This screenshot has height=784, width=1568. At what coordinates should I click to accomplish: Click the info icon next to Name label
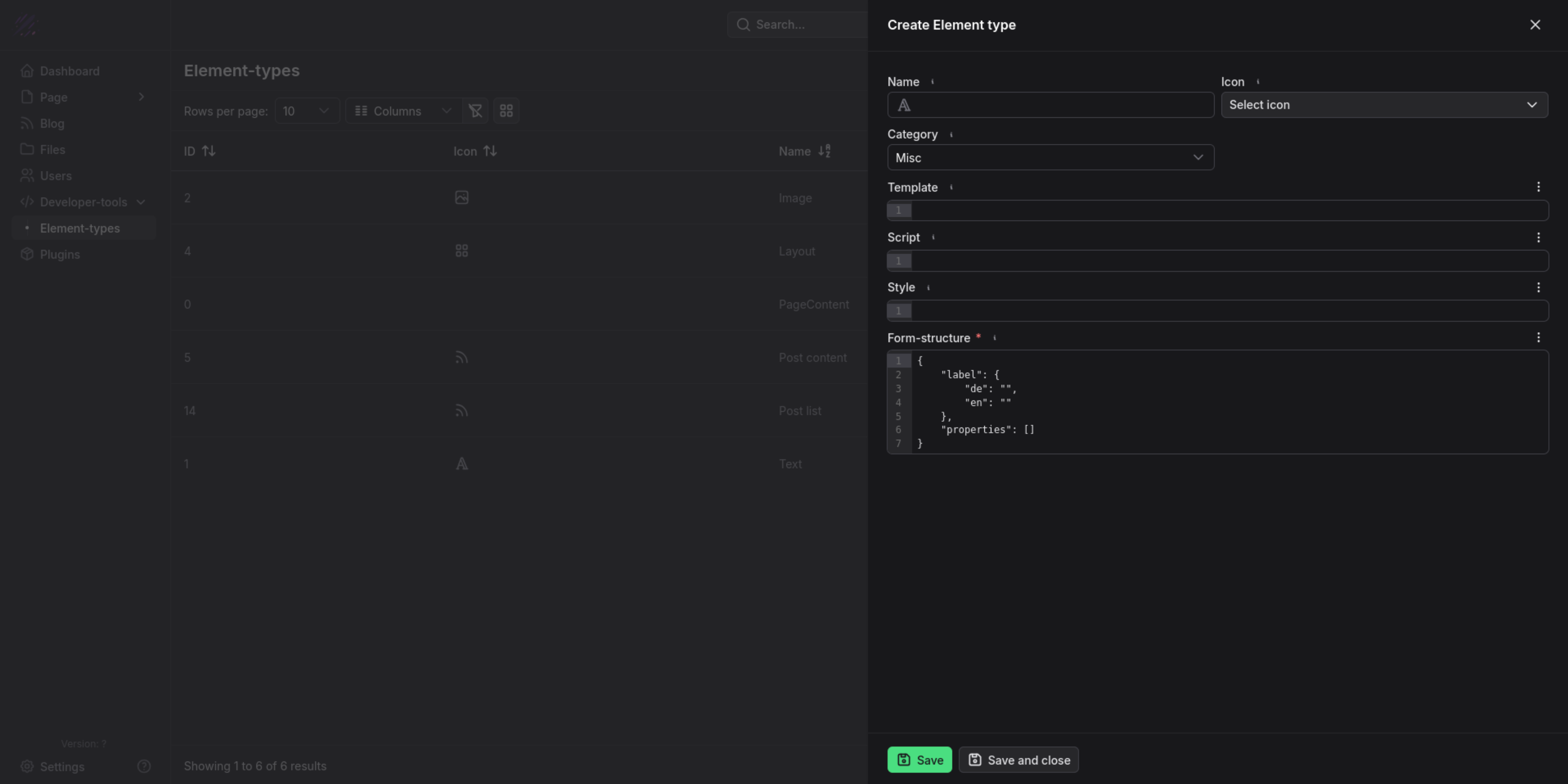click(932, 82)
